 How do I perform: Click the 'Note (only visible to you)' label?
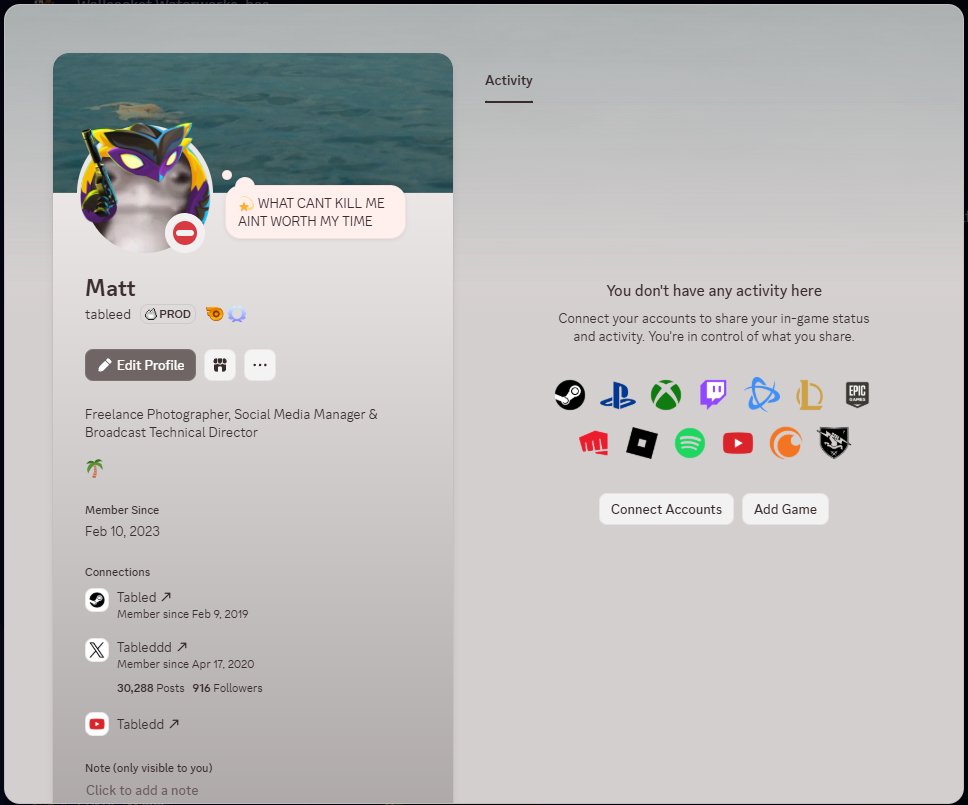coord(149,768)
